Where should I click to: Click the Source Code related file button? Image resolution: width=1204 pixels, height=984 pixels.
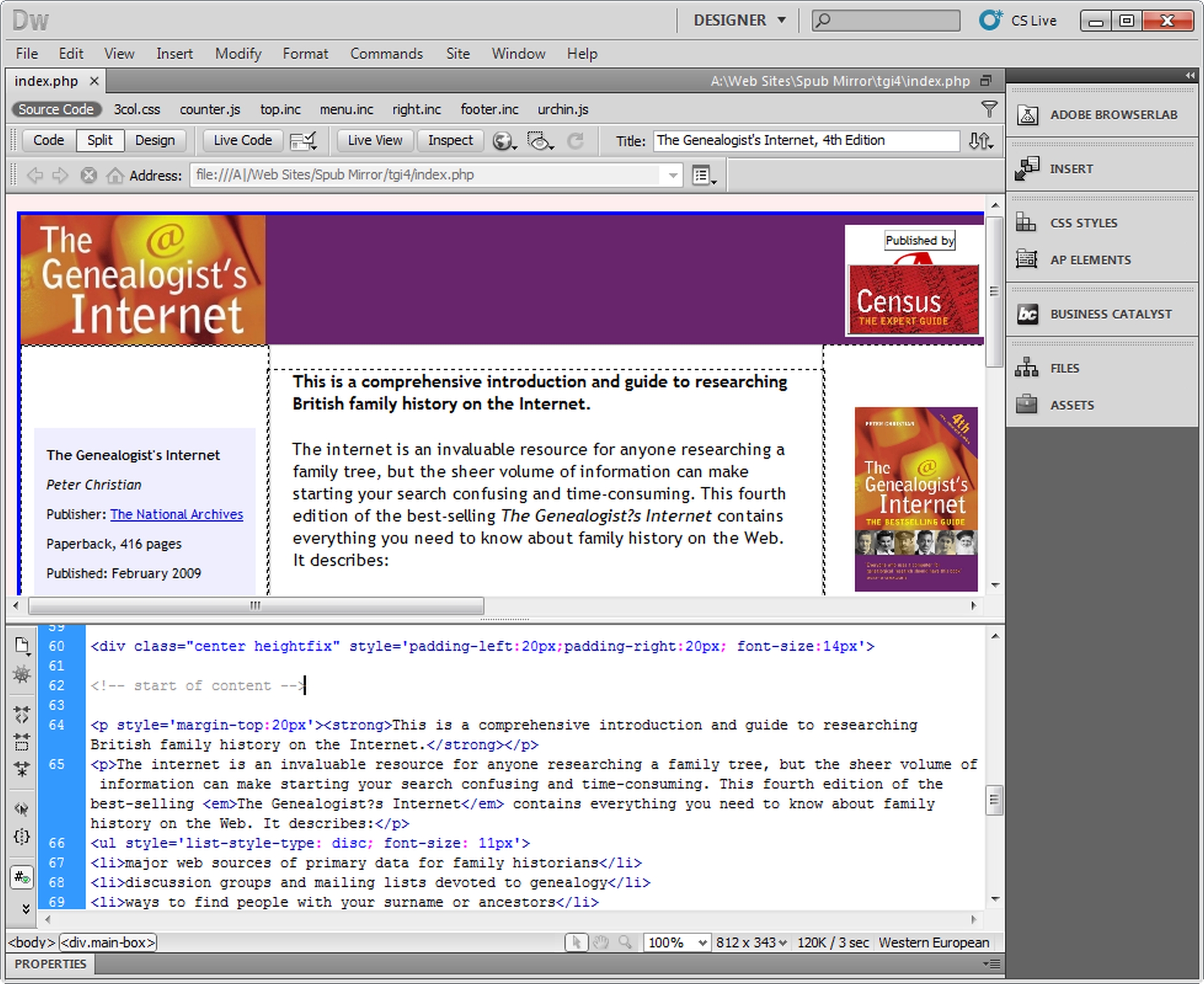pyautogui.click(x=56, y=109)
